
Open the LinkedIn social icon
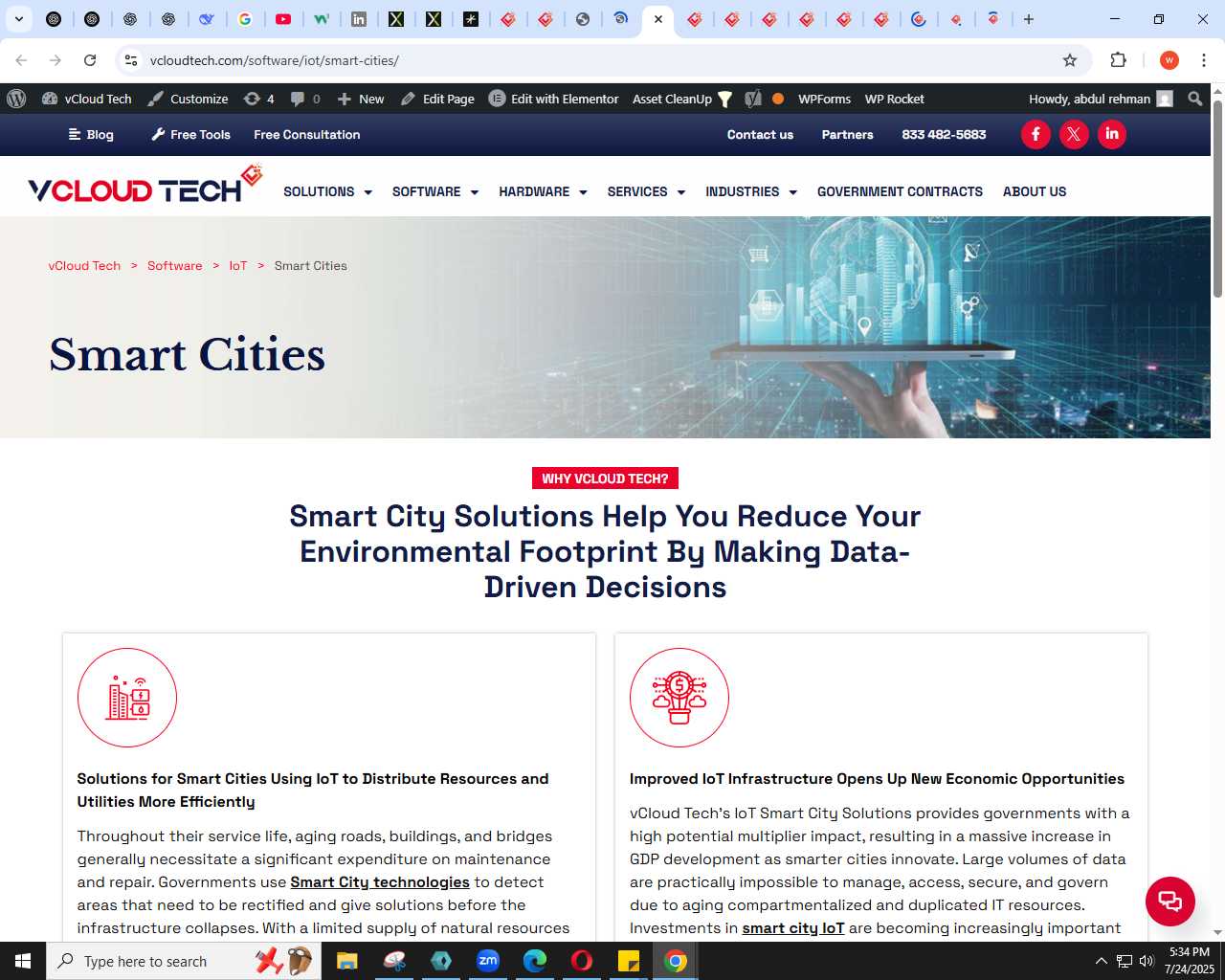coord(1112,134)
